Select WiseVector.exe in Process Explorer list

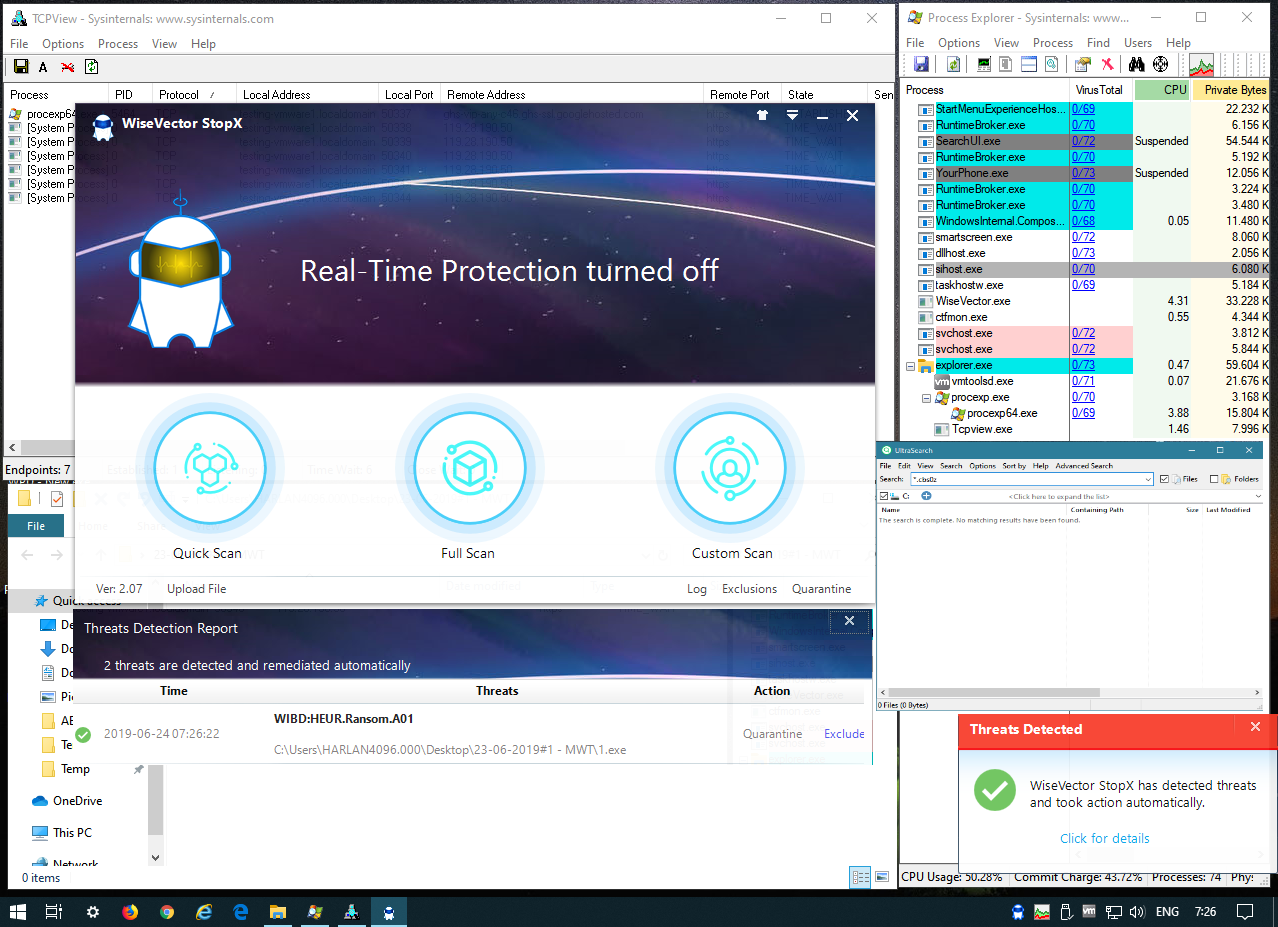[x=972, y=301]
